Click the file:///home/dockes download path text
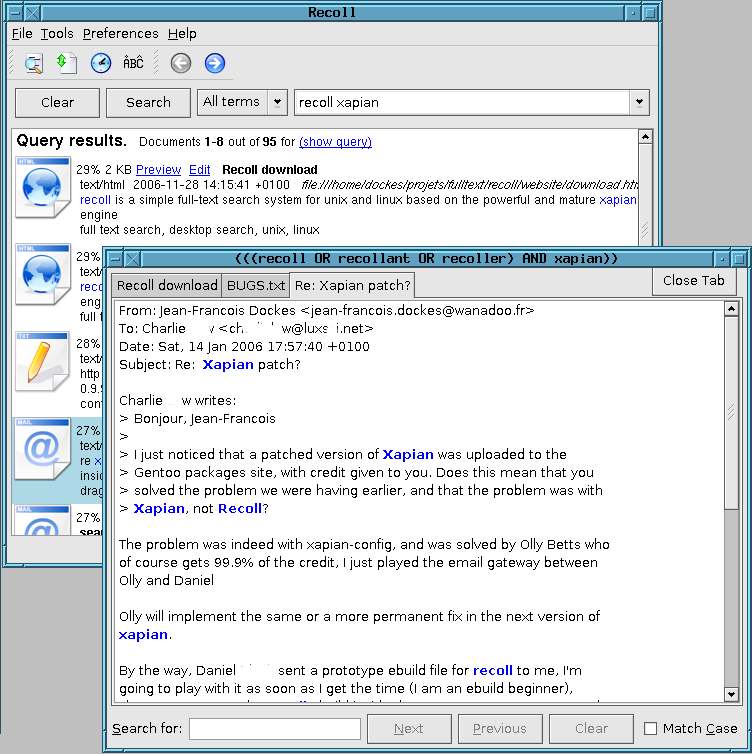Viewport: 752px width, 754px height. (470, 185)
